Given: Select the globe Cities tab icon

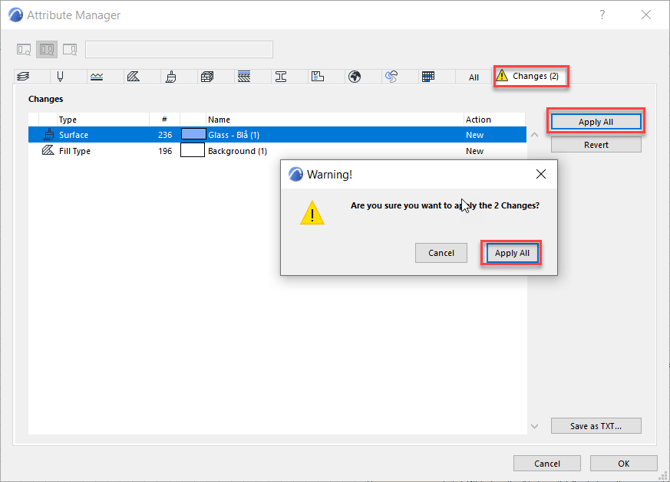Looking at the screenshot, I should (x=354, y=77).
